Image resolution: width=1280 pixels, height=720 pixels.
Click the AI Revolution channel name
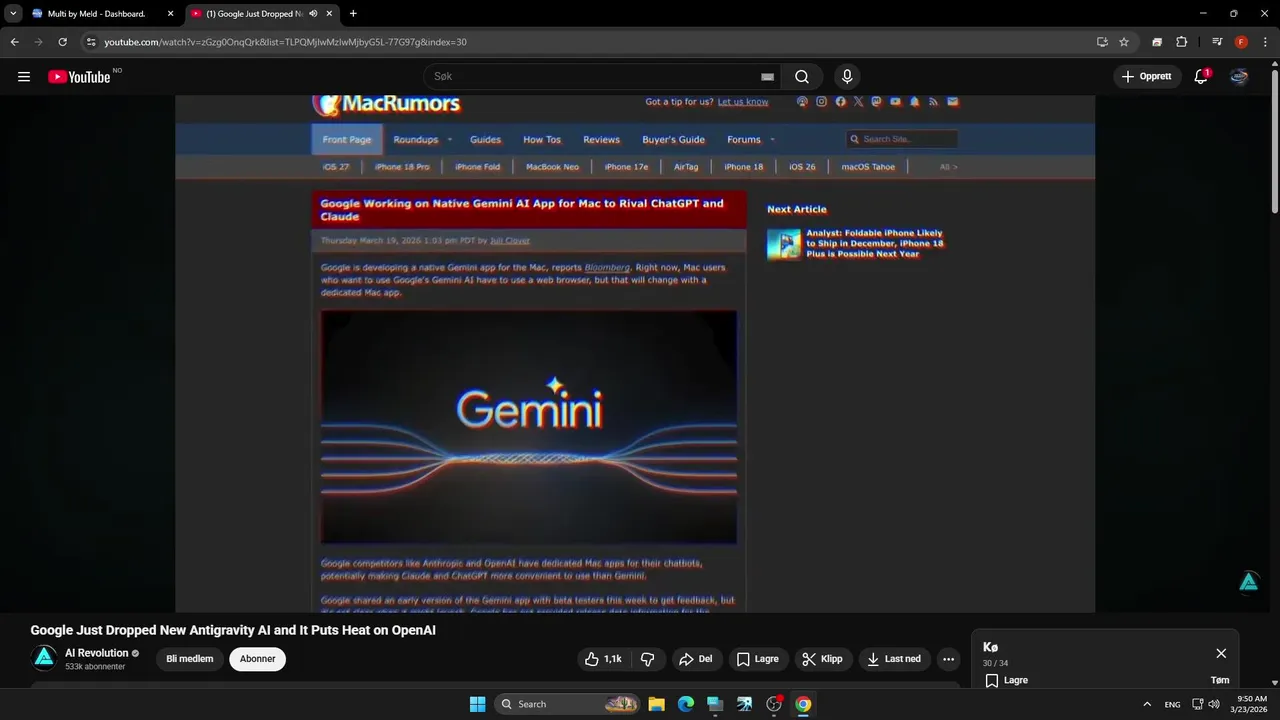(96, 653)
